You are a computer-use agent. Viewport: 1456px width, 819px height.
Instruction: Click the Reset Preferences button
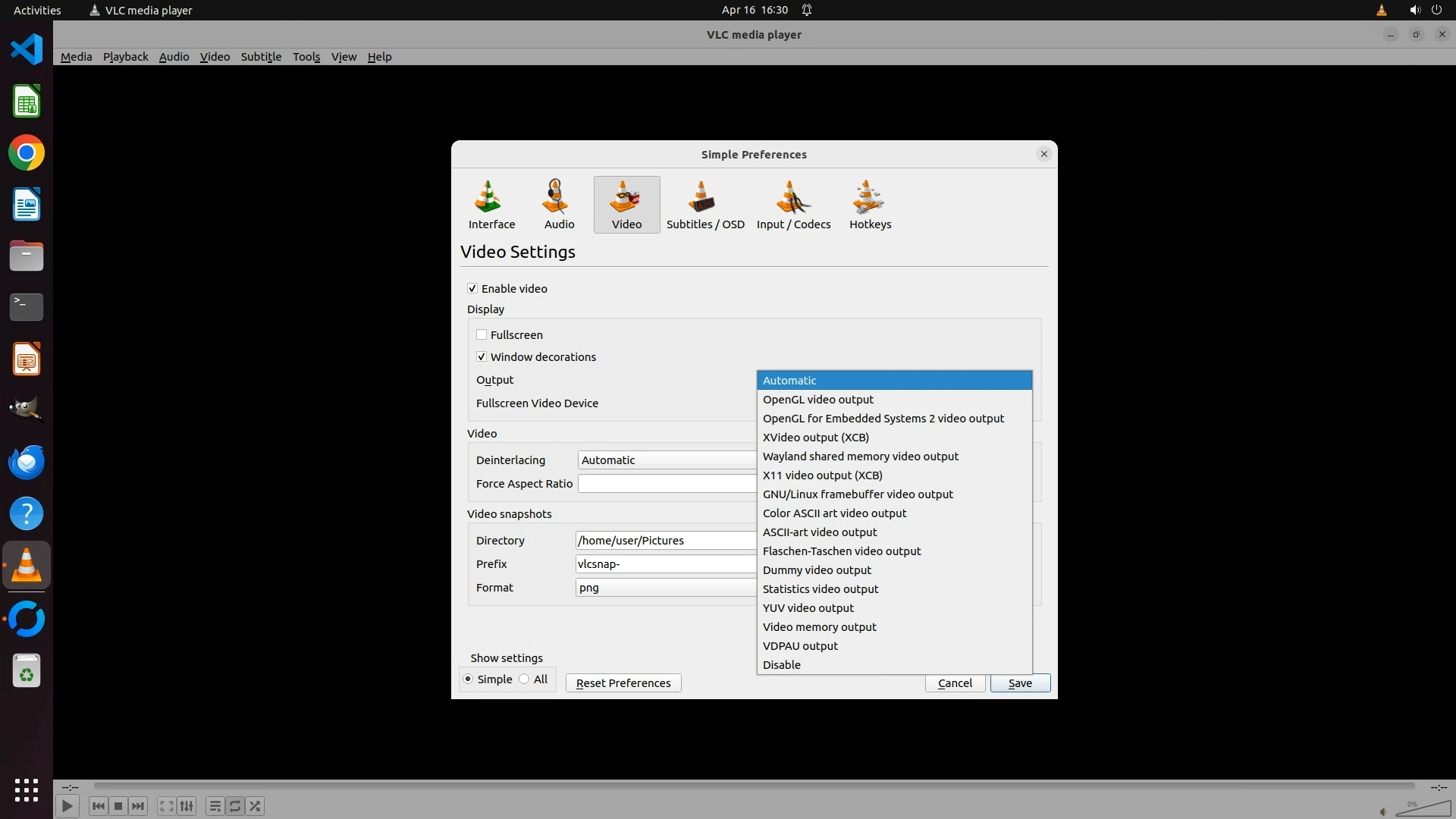(623, 683)
